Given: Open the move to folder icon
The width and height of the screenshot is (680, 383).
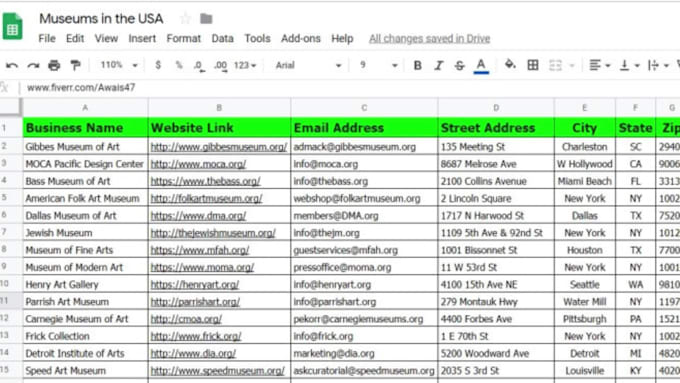Looking at the screenshot, I should [206, 19].
